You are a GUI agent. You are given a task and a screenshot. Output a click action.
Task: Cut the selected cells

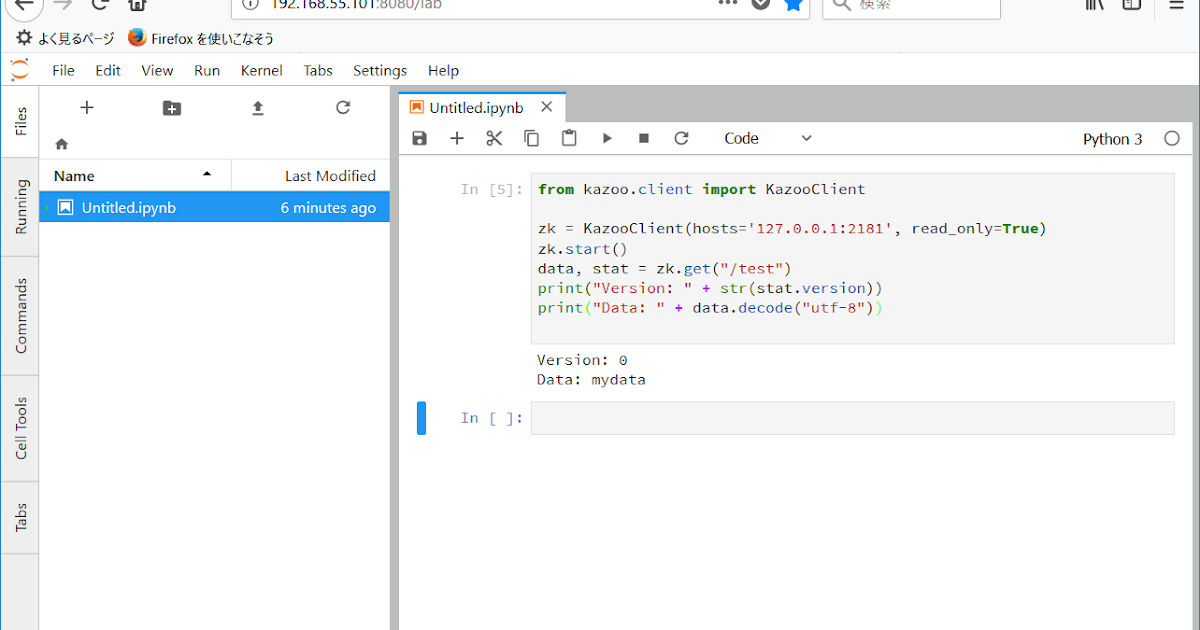[494, 138]
